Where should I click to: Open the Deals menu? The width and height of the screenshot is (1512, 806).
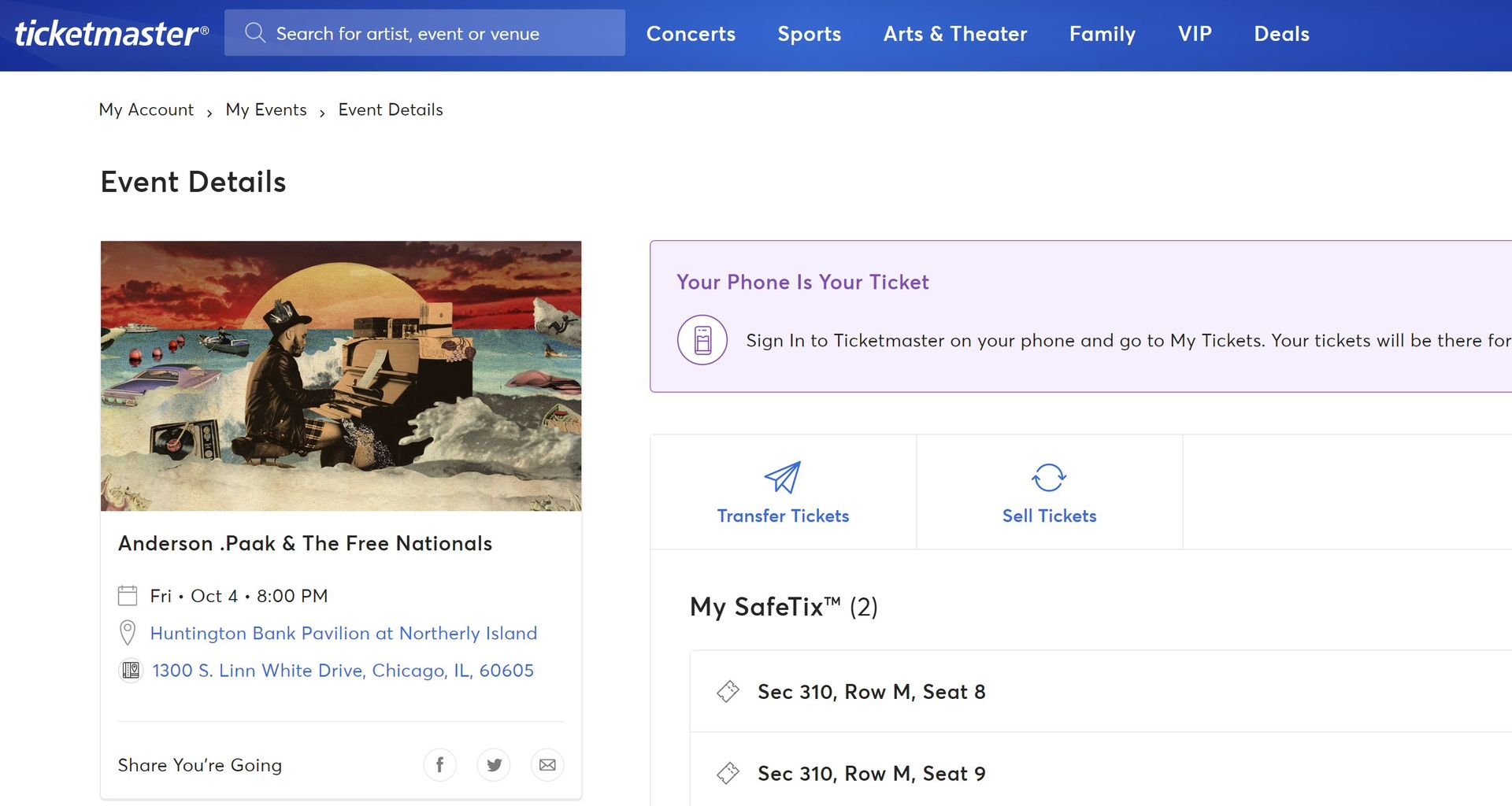pyautogui.click(x=1281, y=34)
